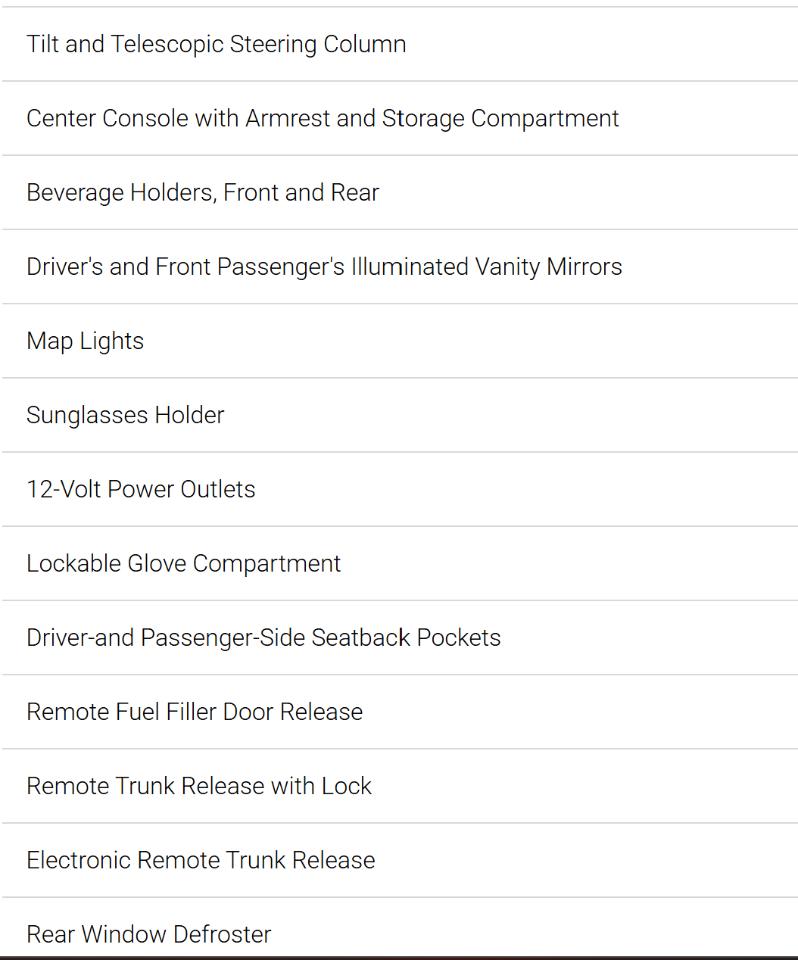This screenshot has width=798, height=960.
Task: Click the Sunglasses Holder entry
Action: tap(399, 415)
